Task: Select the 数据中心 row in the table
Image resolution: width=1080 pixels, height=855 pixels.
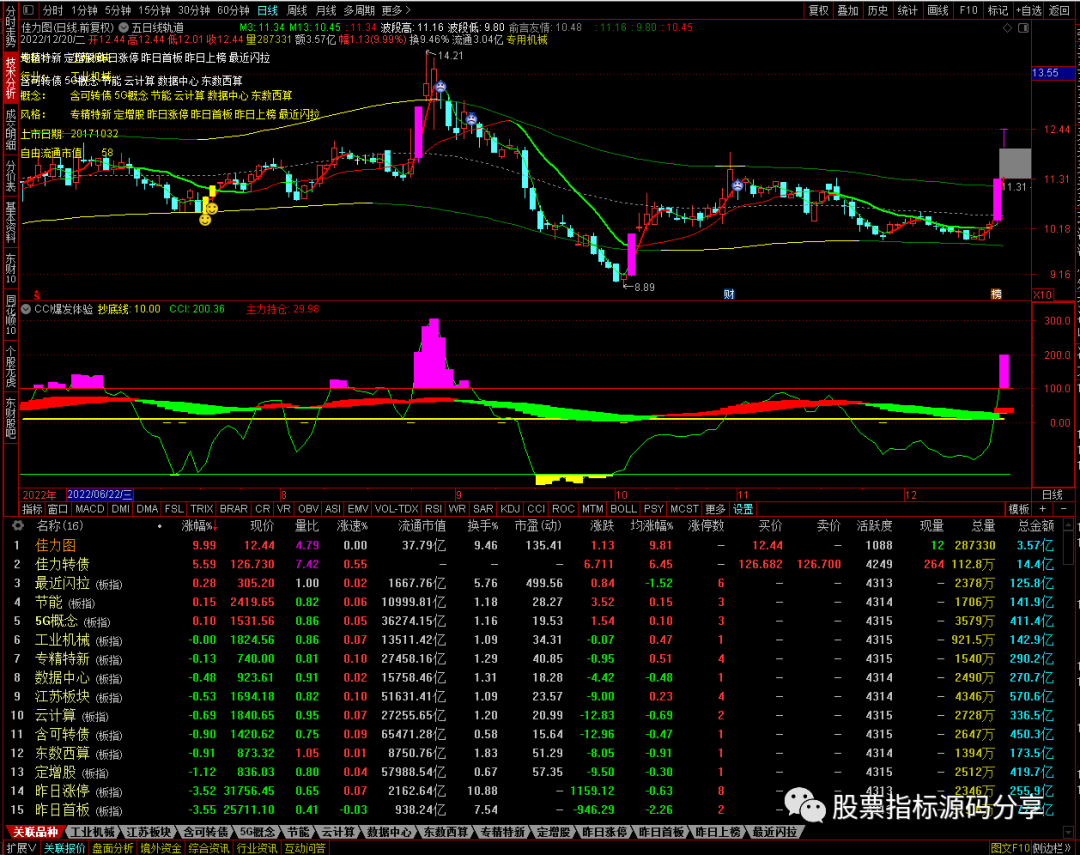Action: click(541, 677)
